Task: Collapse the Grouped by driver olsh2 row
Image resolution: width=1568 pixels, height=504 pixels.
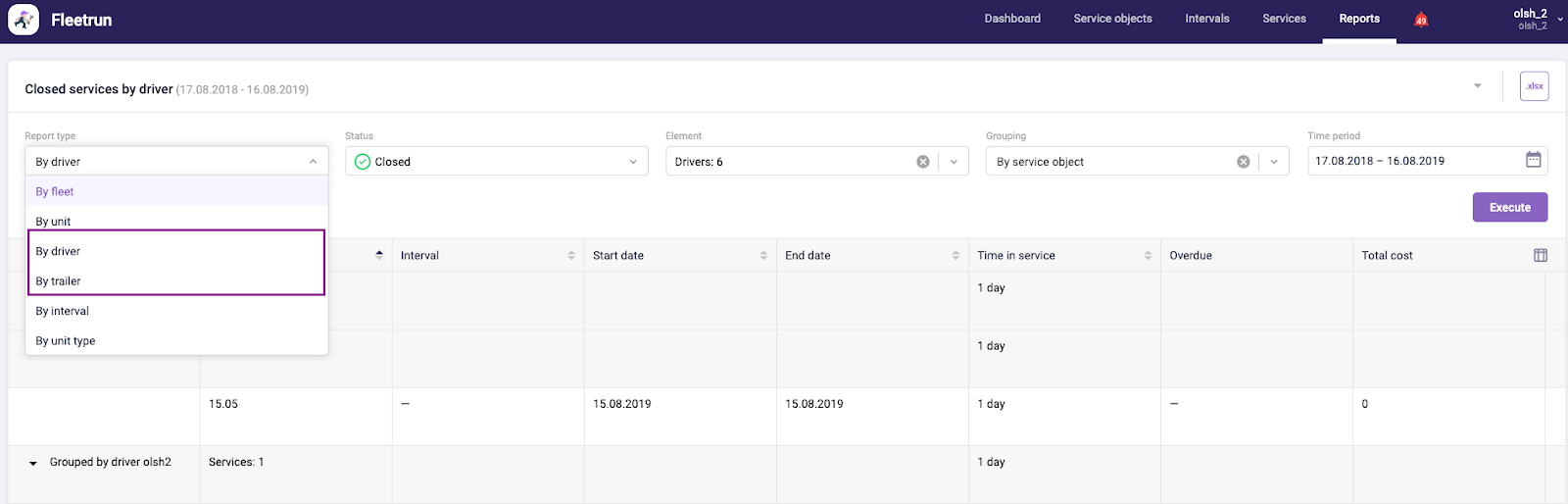Action: pos(33,463)
